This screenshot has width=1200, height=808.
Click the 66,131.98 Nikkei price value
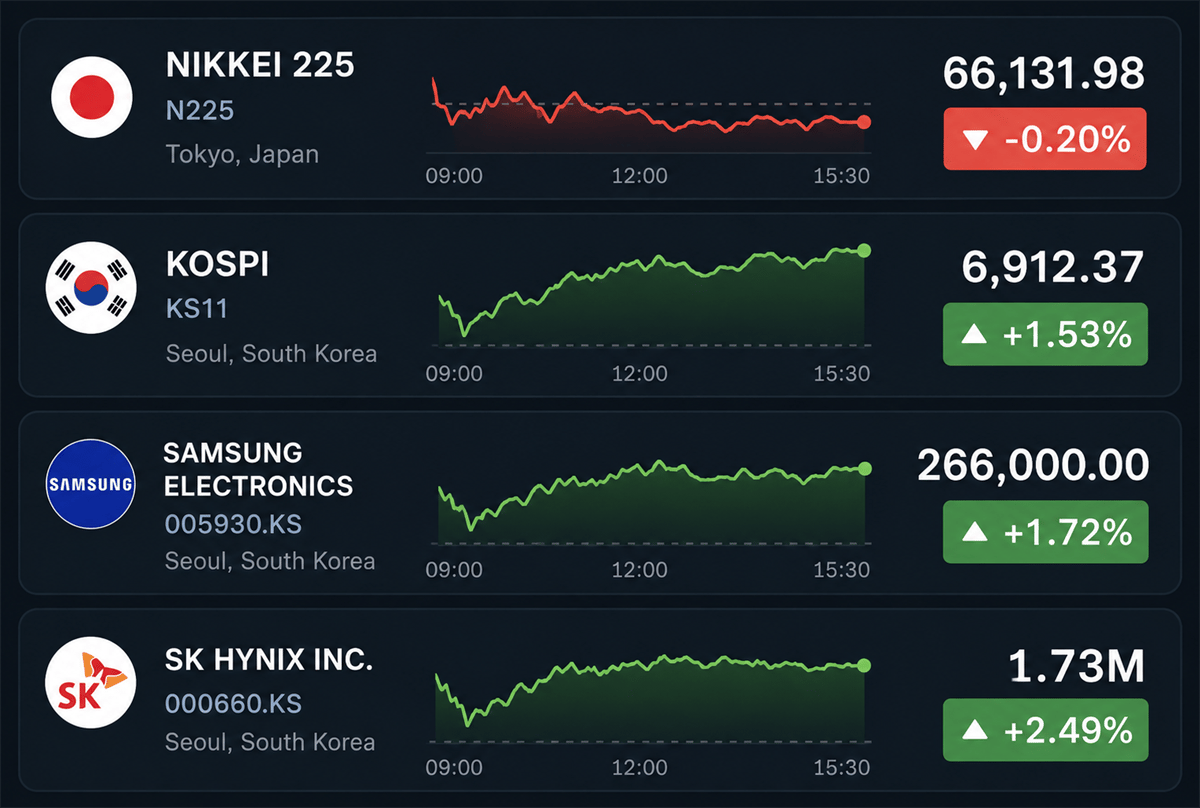[1044, 74]
